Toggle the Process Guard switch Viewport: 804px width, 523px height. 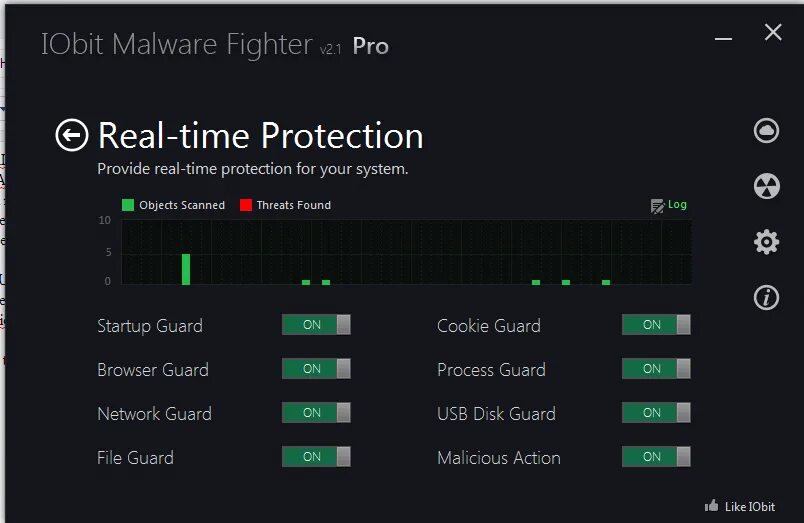[x=656, y=369]
